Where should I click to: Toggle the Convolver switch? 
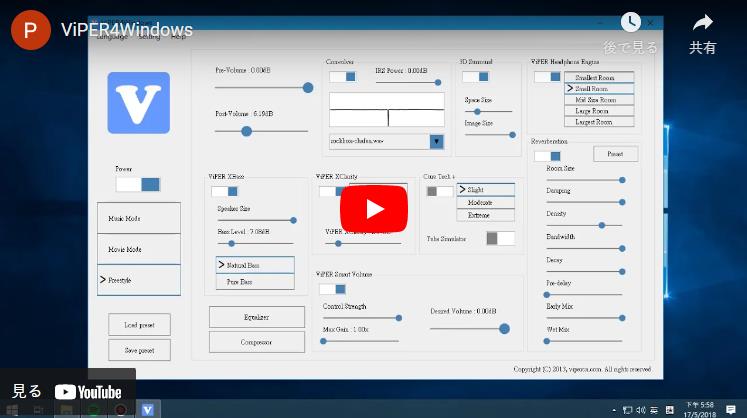(343, 77)
